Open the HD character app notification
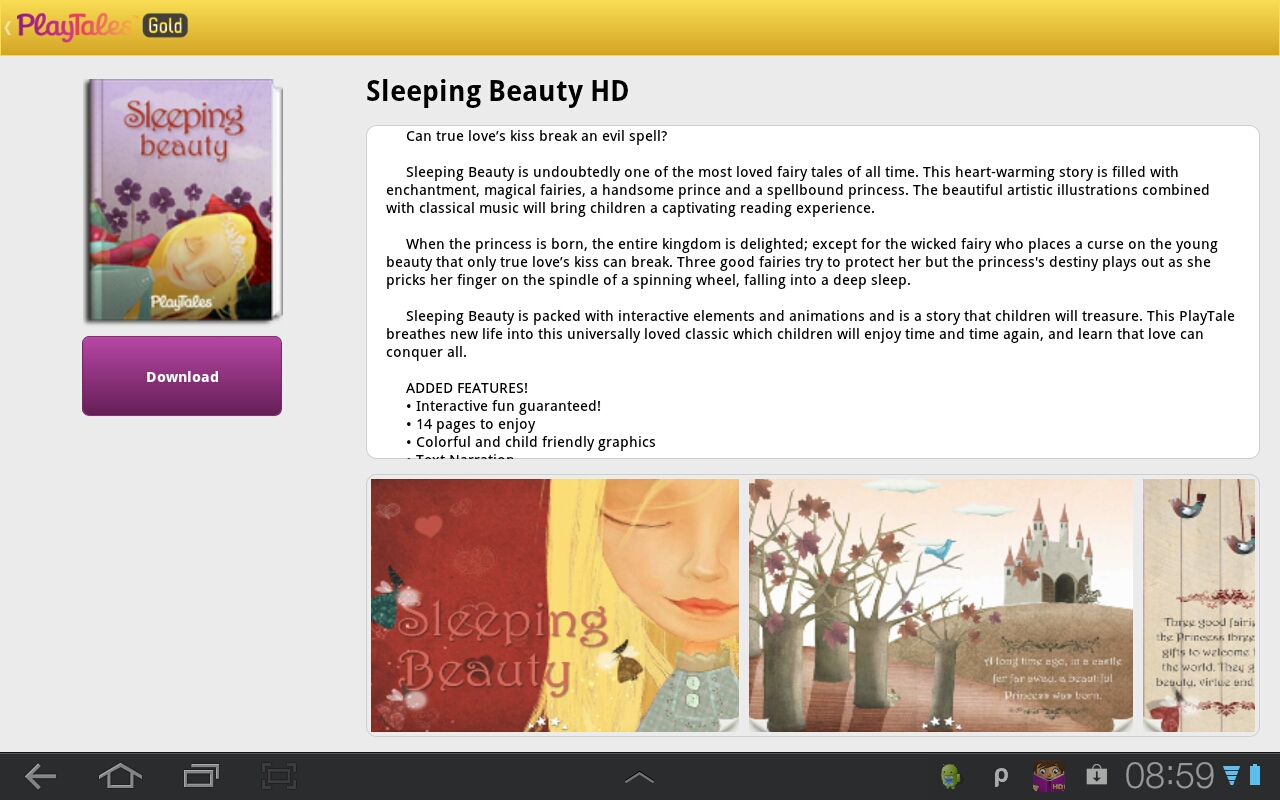Image resolution: width=1280 pixels, height=800 pixels. (x=1049, y=776)
